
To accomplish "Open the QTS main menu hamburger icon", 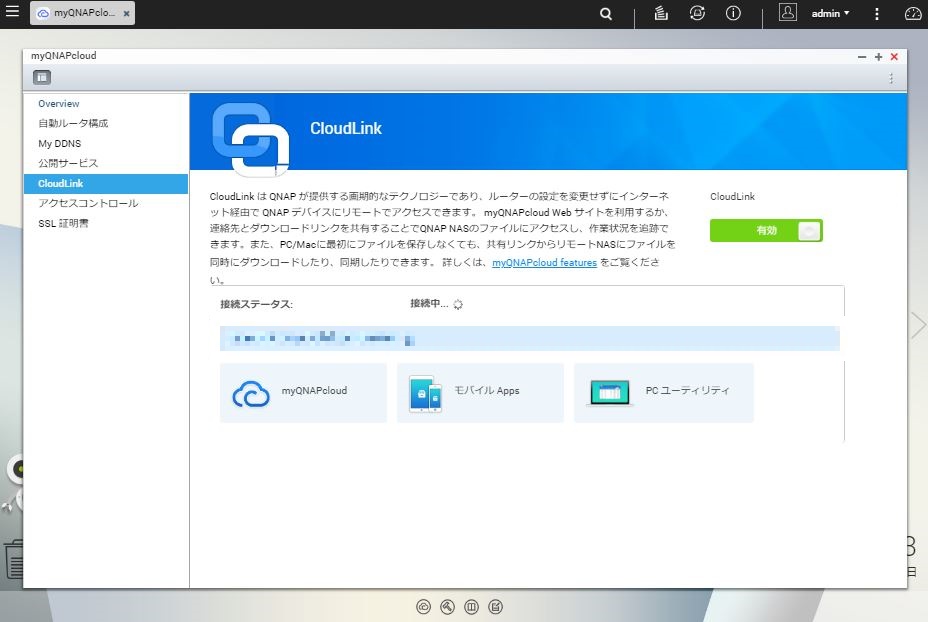I will [x=12, y=12].
